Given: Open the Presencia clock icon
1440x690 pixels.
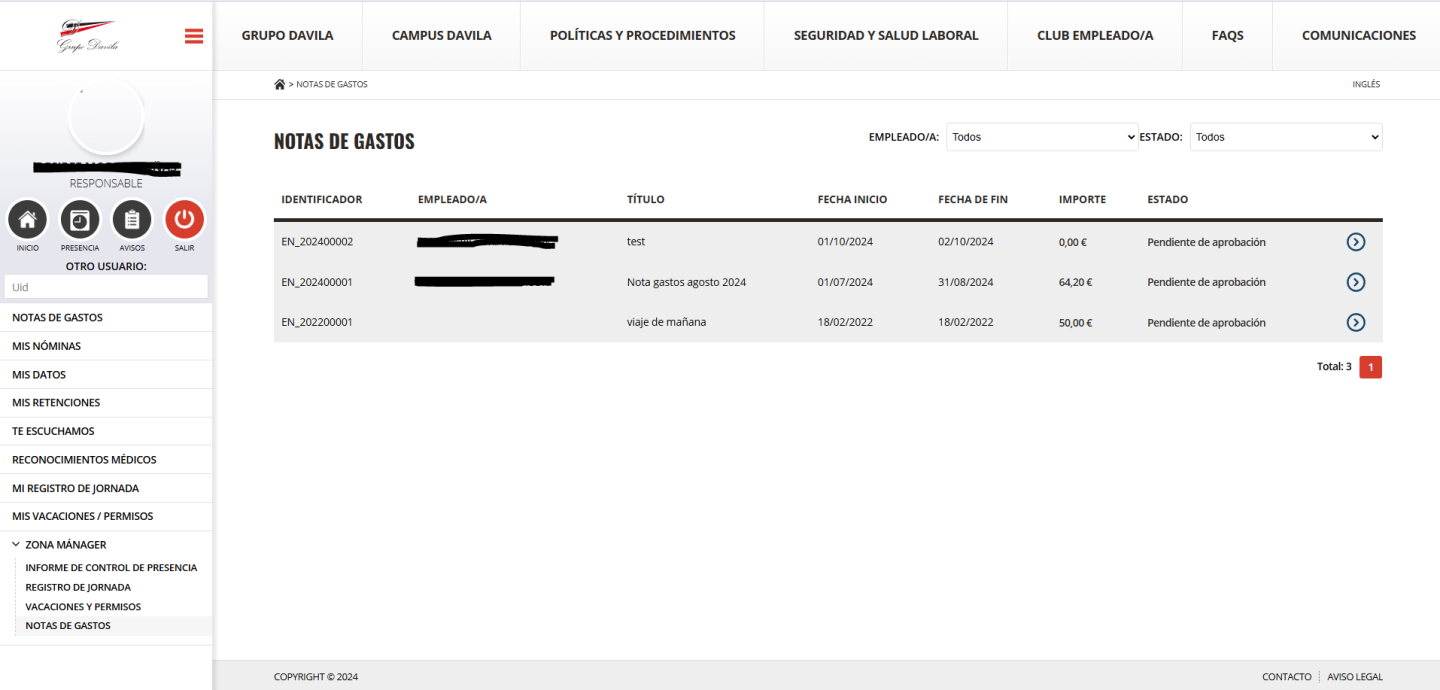Looking at the screenshot, I should (x=80, y=220).
